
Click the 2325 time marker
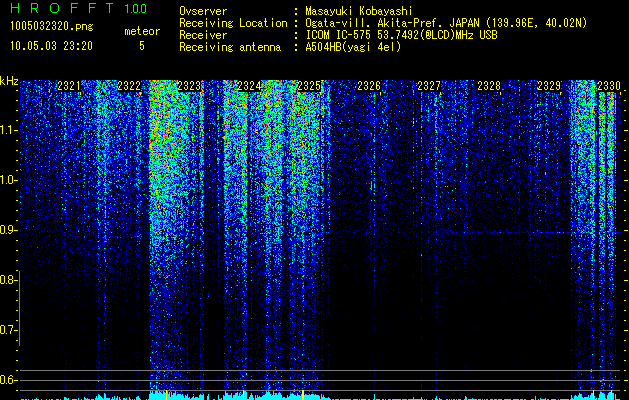[309, 86]
